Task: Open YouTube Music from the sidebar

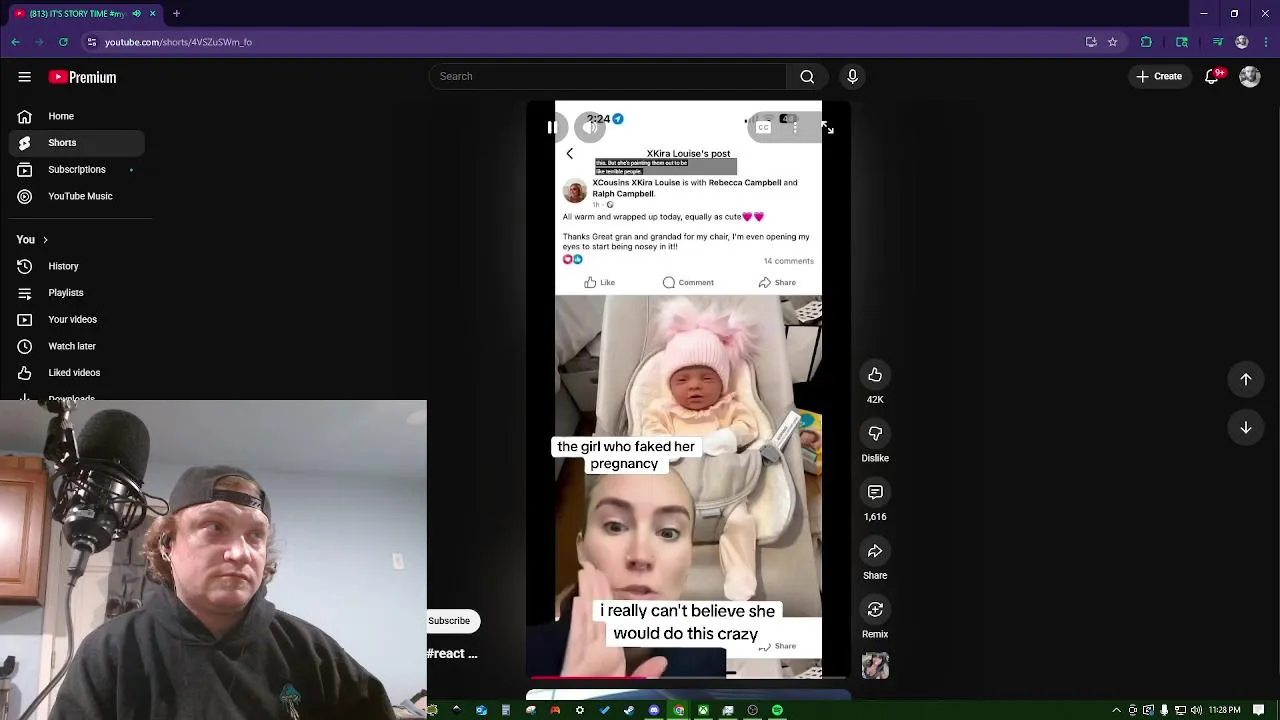Action: click(x=77, y=196)
